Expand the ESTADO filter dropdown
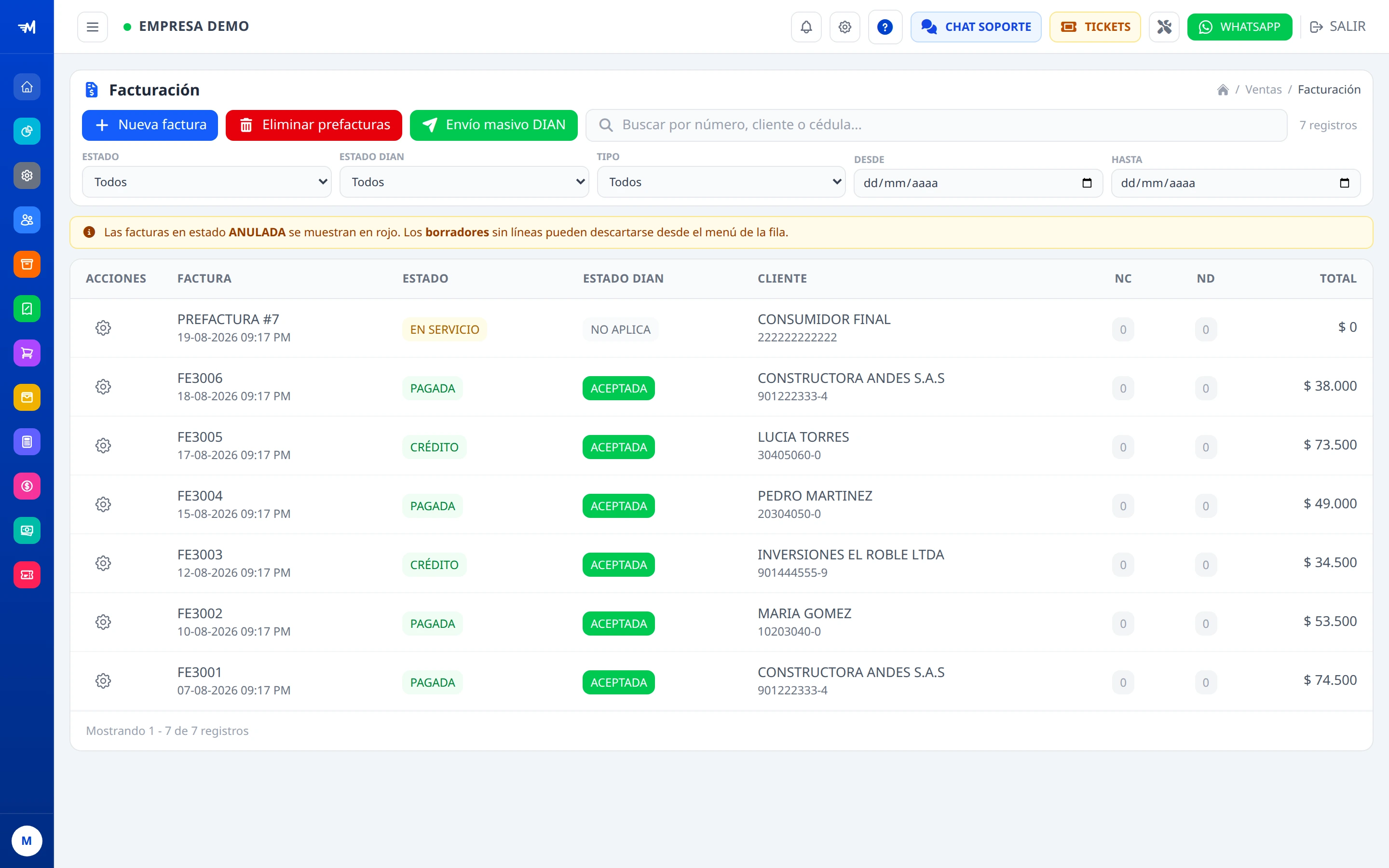 tap(206, 182)
